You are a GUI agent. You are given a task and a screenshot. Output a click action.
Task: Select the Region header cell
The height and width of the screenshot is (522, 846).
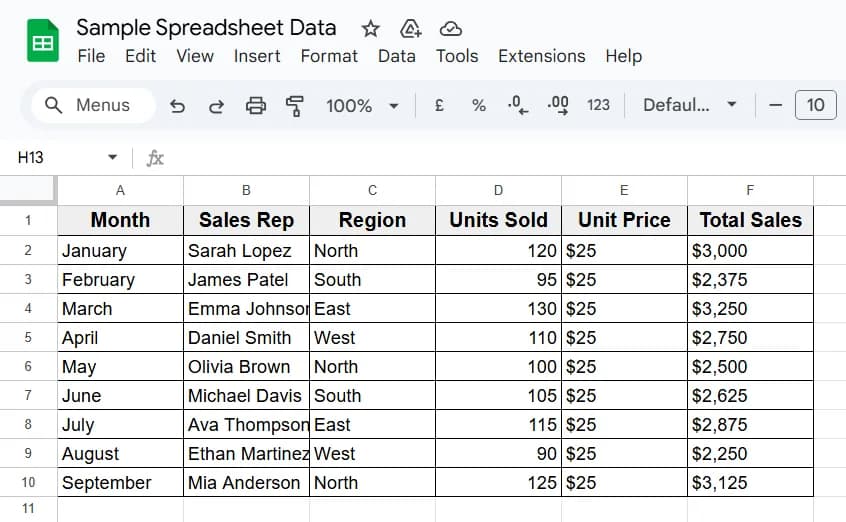(372, 220)
